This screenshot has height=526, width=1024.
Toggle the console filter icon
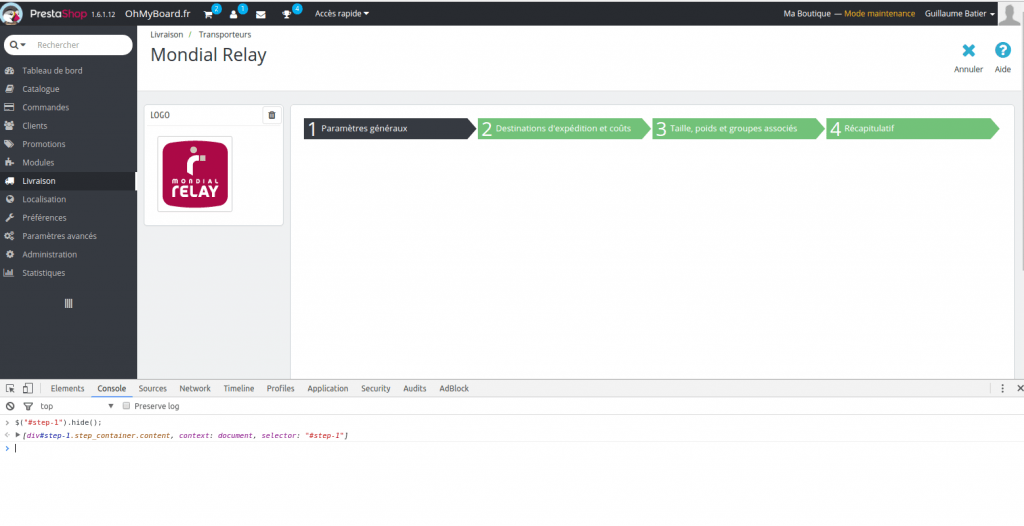point(28,406)
